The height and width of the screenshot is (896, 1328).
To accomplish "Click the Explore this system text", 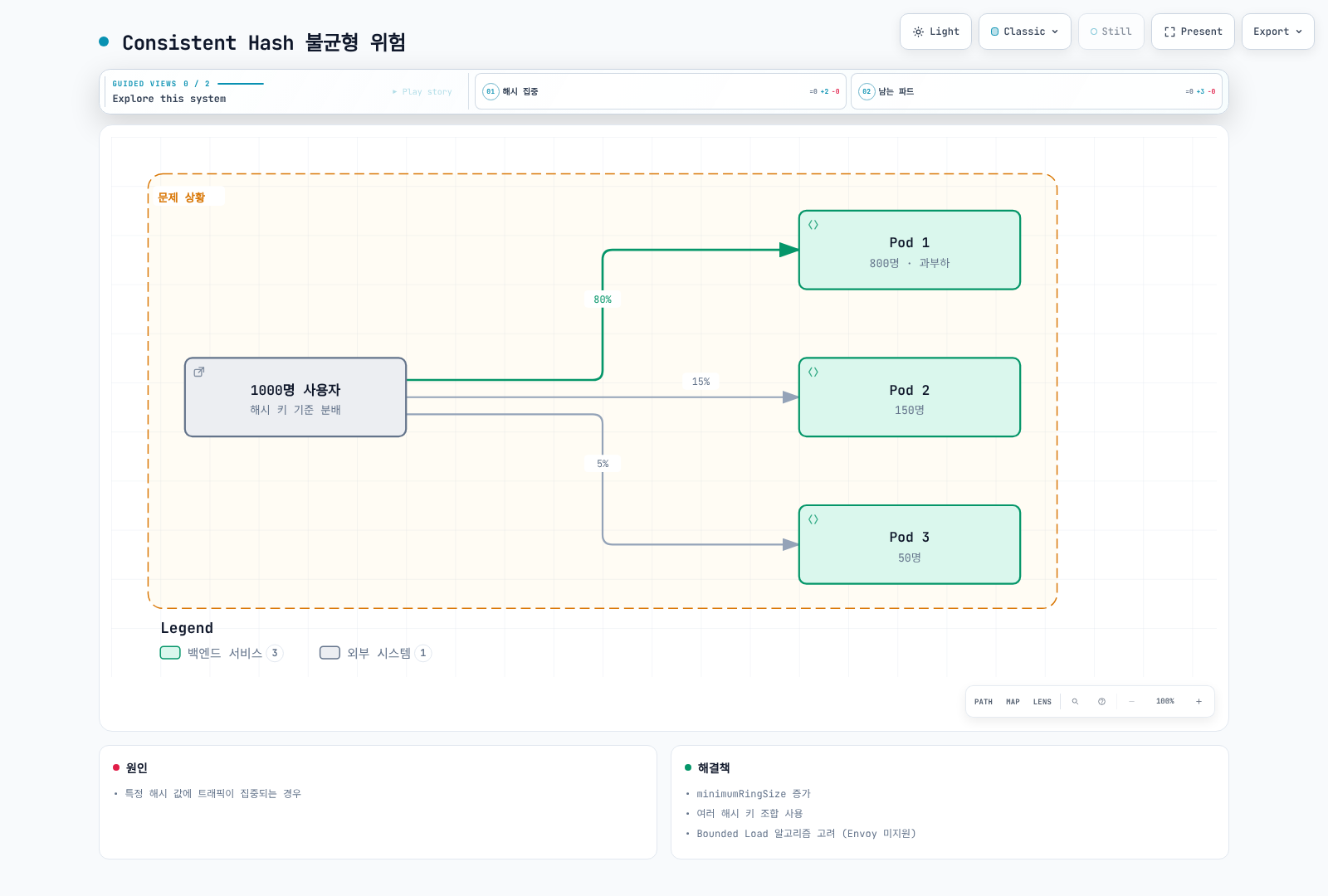I will (x=169, y=99).
